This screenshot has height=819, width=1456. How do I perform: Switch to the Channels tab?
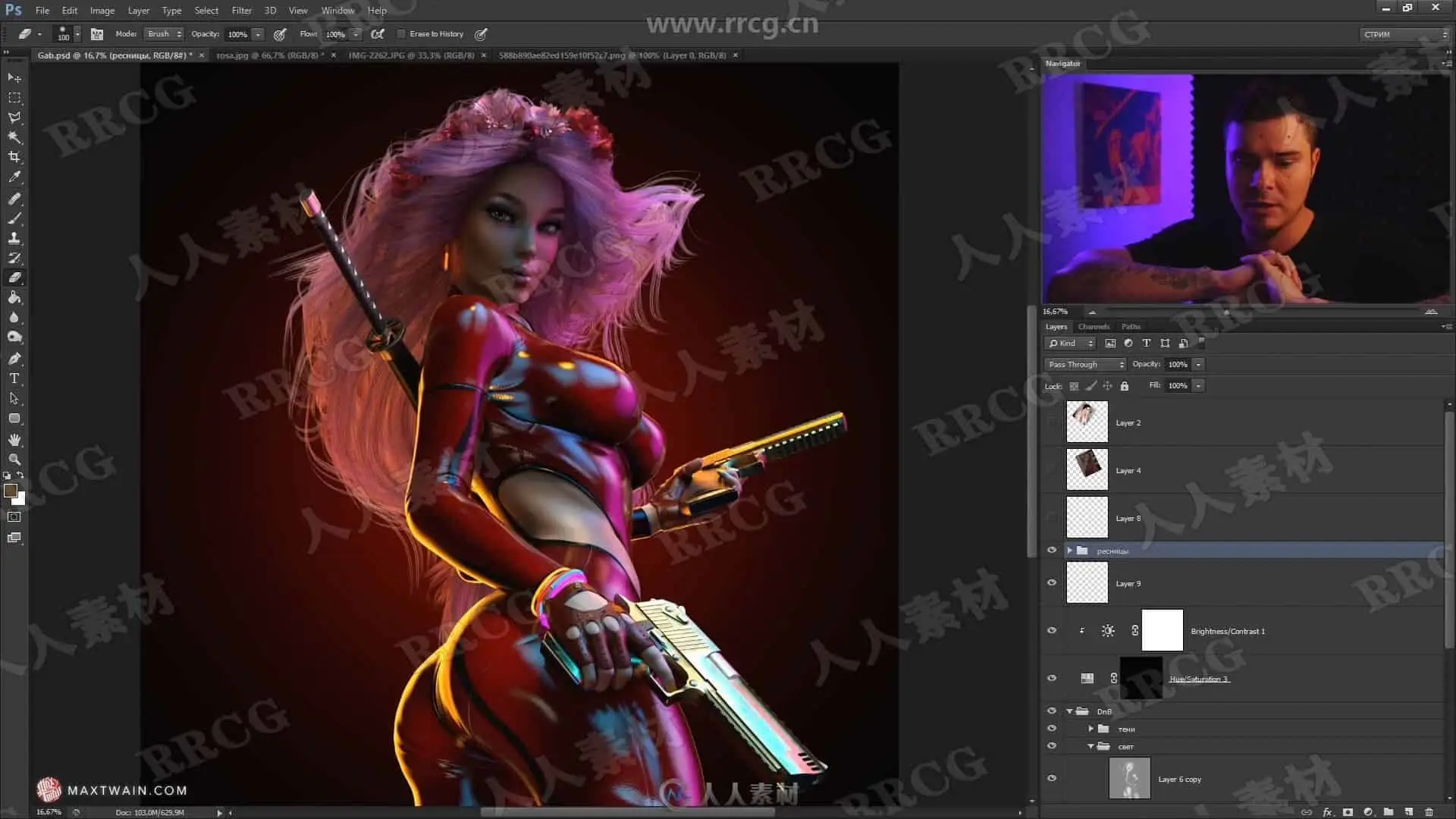(1094, 327)
